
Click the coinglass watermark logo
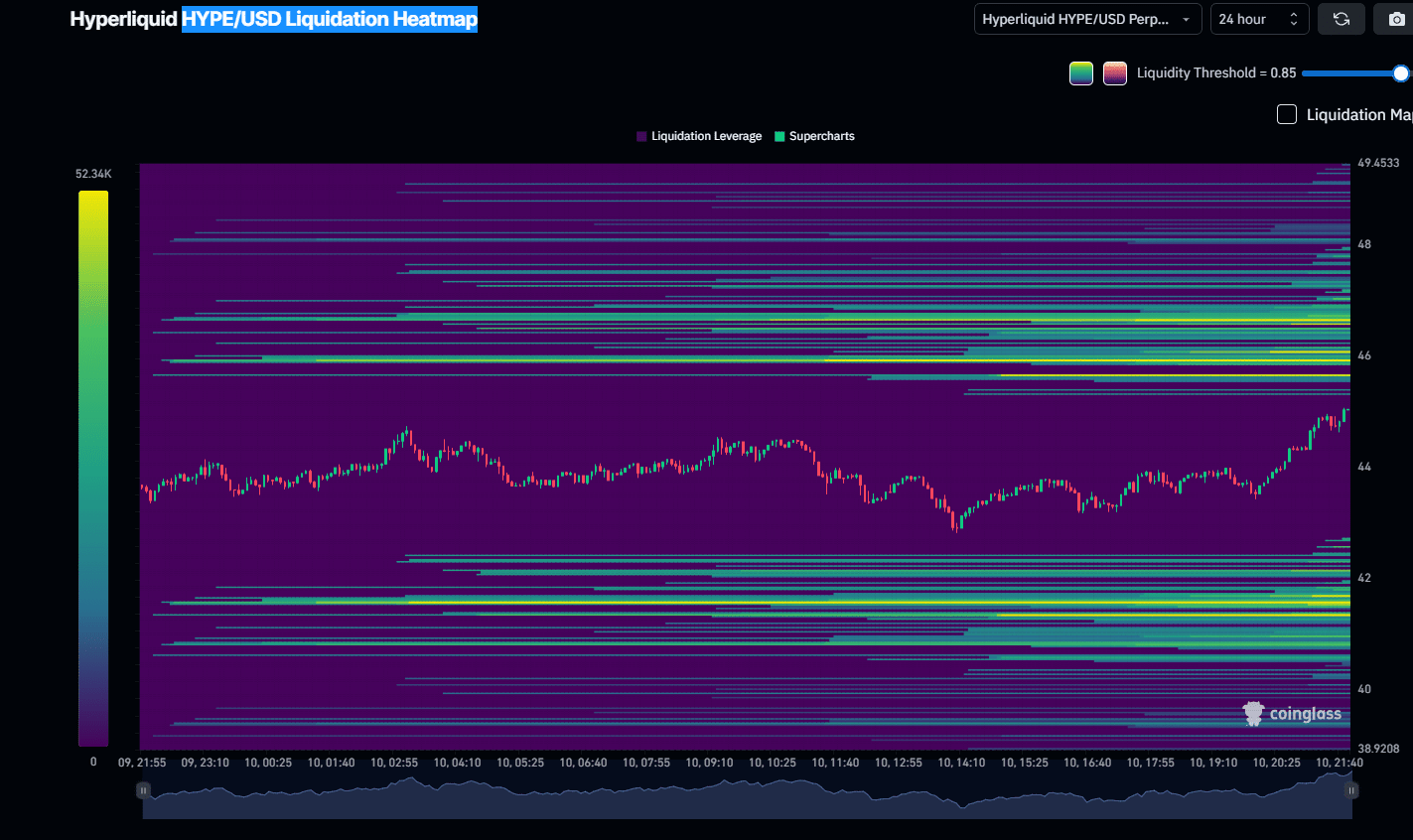pos(1291,713)
